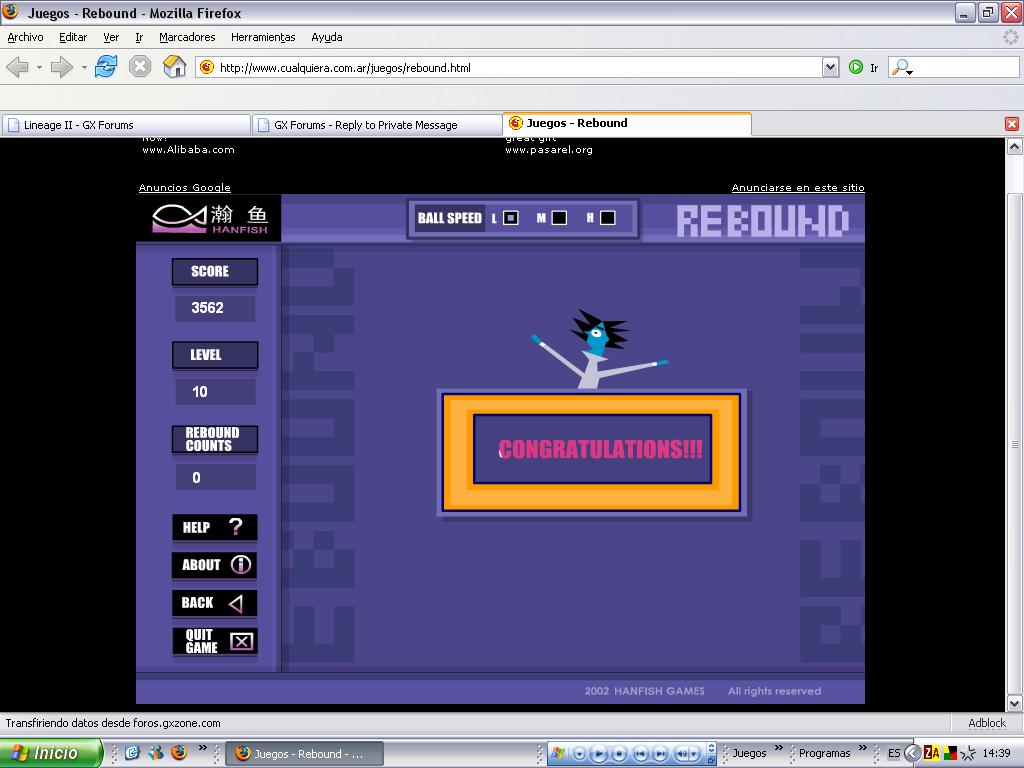Viewport: 1024px width, 768px height.
Task: Launch Firefox from quick launch bar
Action: tap(179, 753)
